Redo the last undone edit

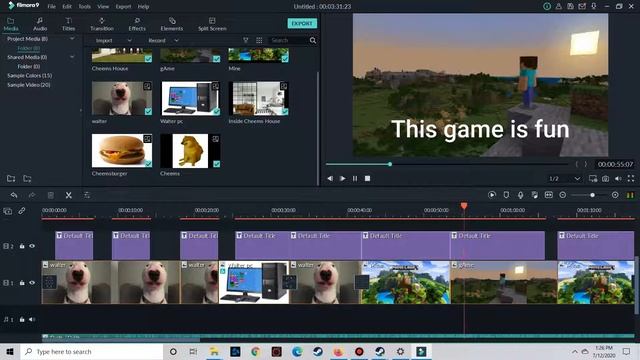coord(32,195)
